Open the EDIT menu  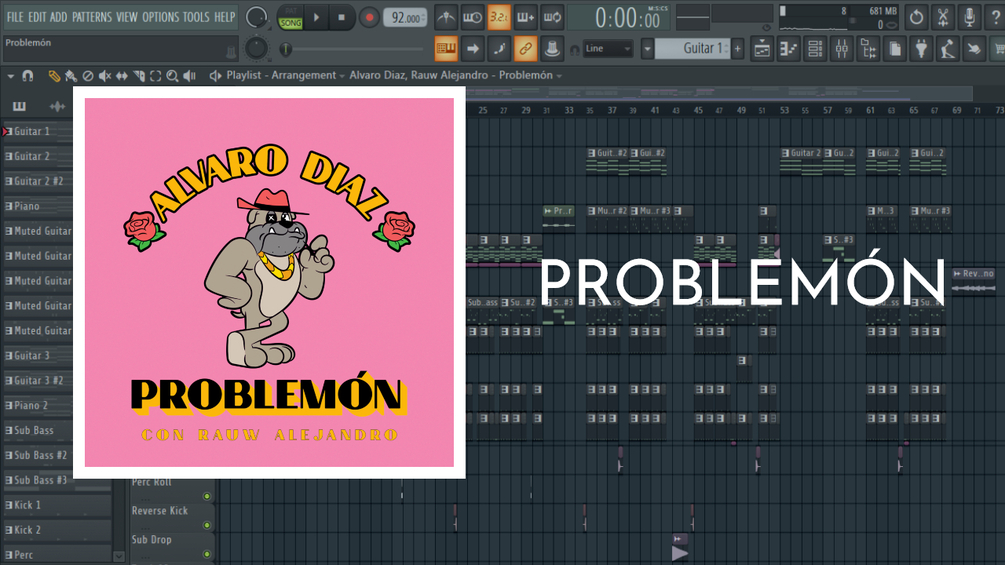(37, 17)
